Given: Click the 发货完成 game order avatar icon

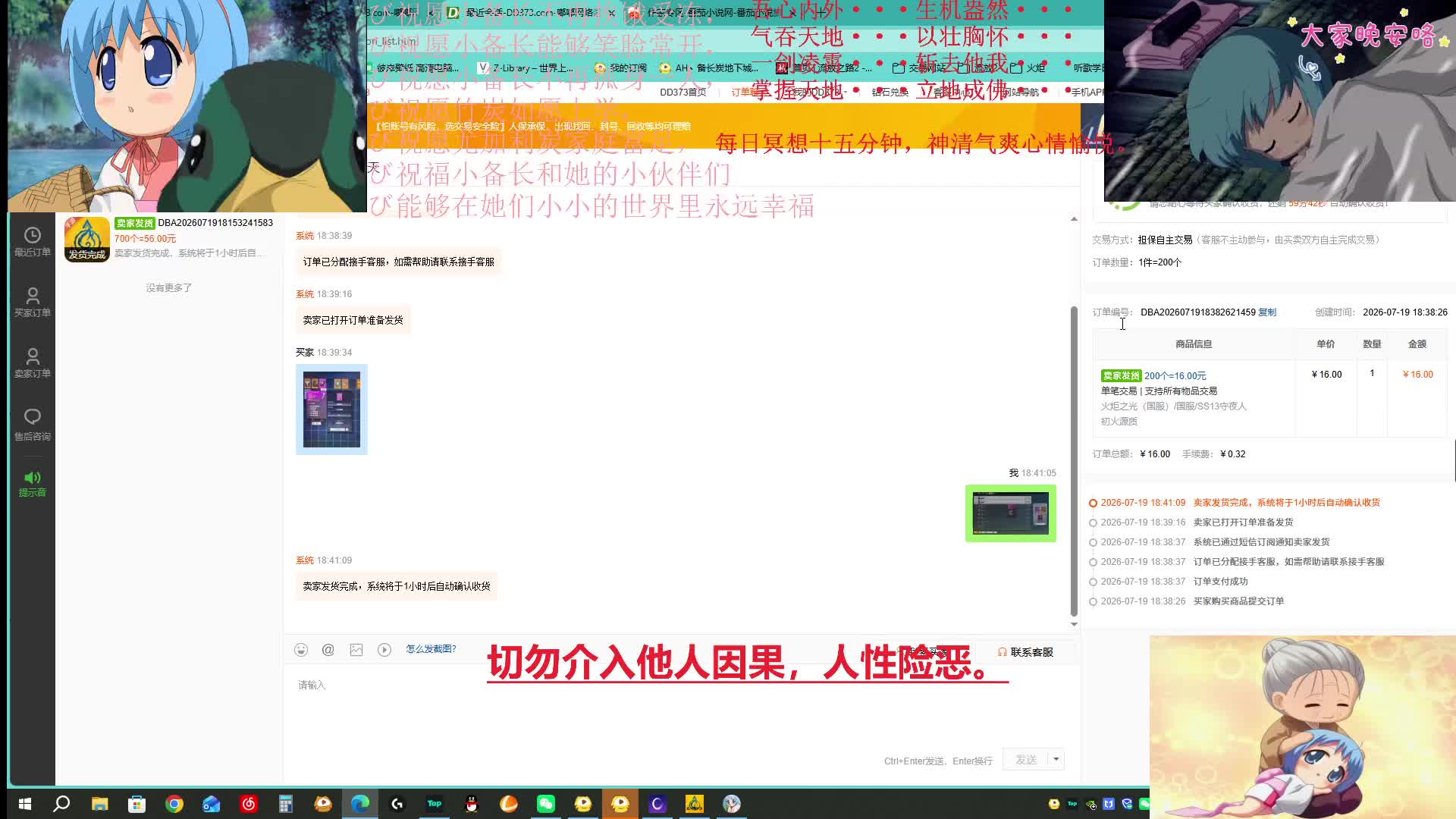Looking at the screenshot, I should [87, 239].
